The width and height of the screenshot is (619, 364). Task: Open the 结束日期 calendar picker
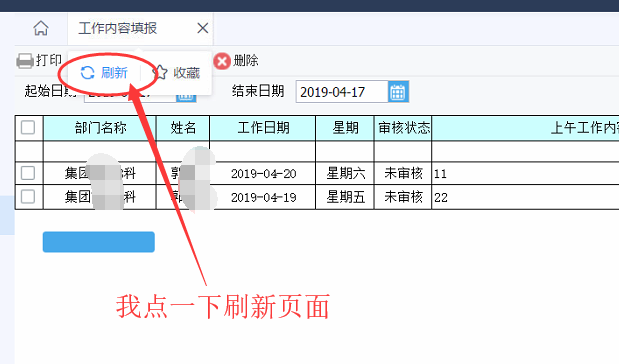click(398, 92)
